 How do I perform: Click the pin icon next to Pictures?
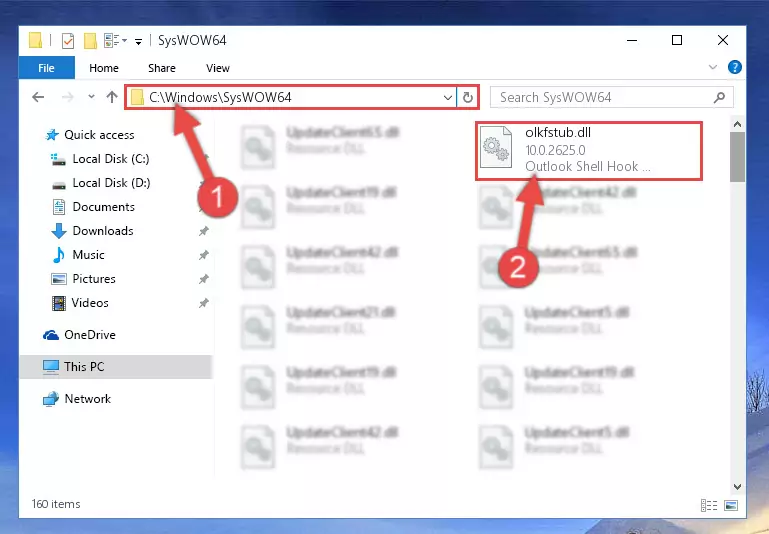pyautogui.click(x=204, y=279)
